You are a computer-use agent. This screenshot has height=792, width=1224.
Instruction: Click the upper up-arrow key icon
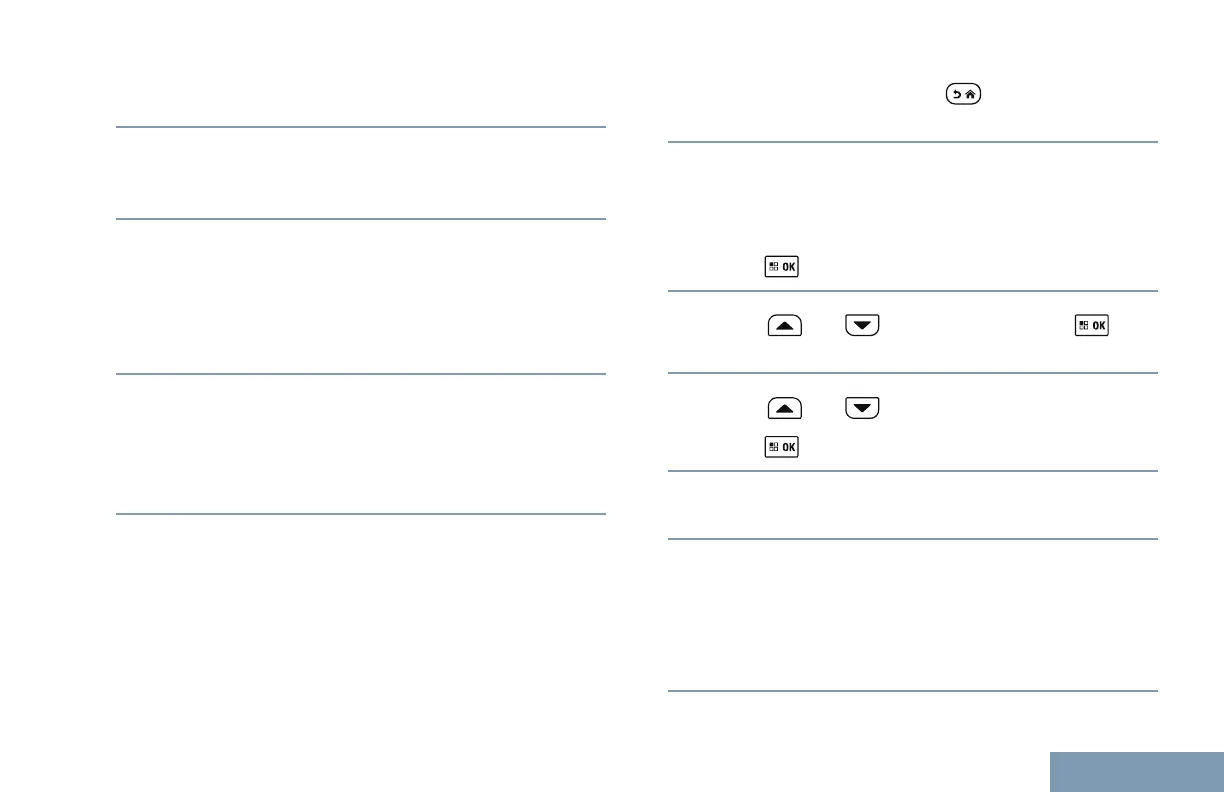(x=785, y=326)
